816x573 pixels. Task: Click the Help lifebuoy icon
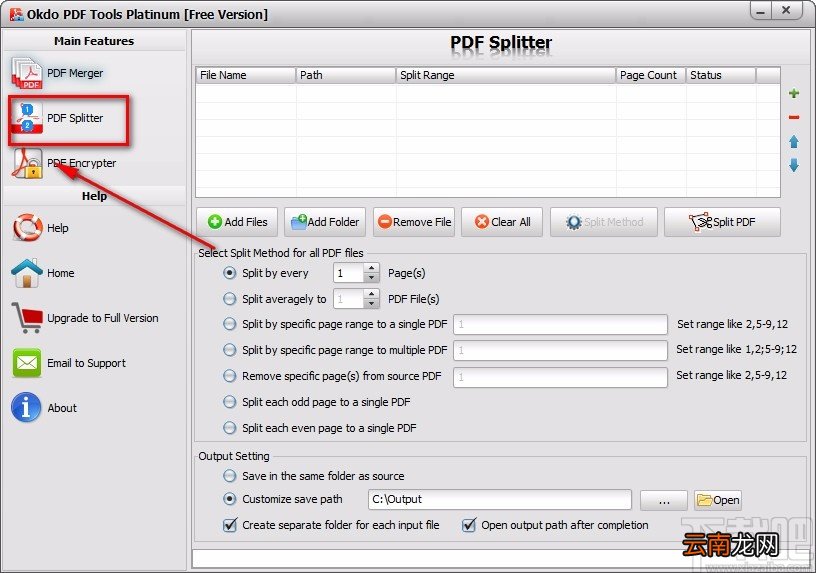27,227
